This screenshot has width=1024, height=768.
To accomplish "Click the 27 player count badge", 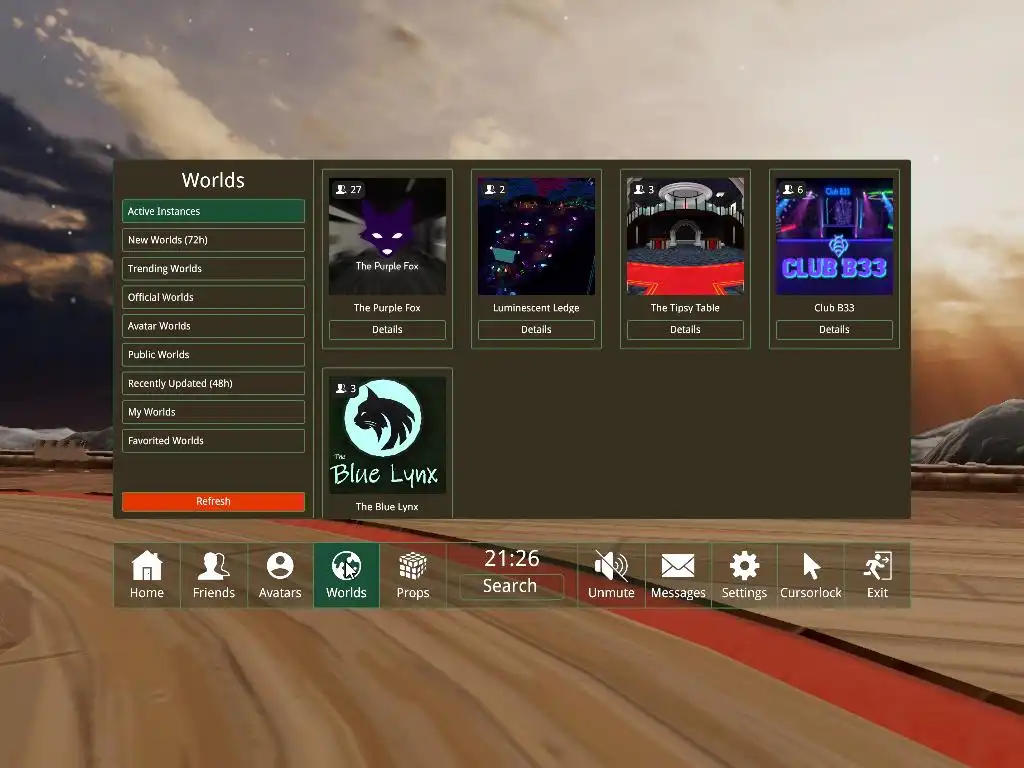I will click(348, 189).
